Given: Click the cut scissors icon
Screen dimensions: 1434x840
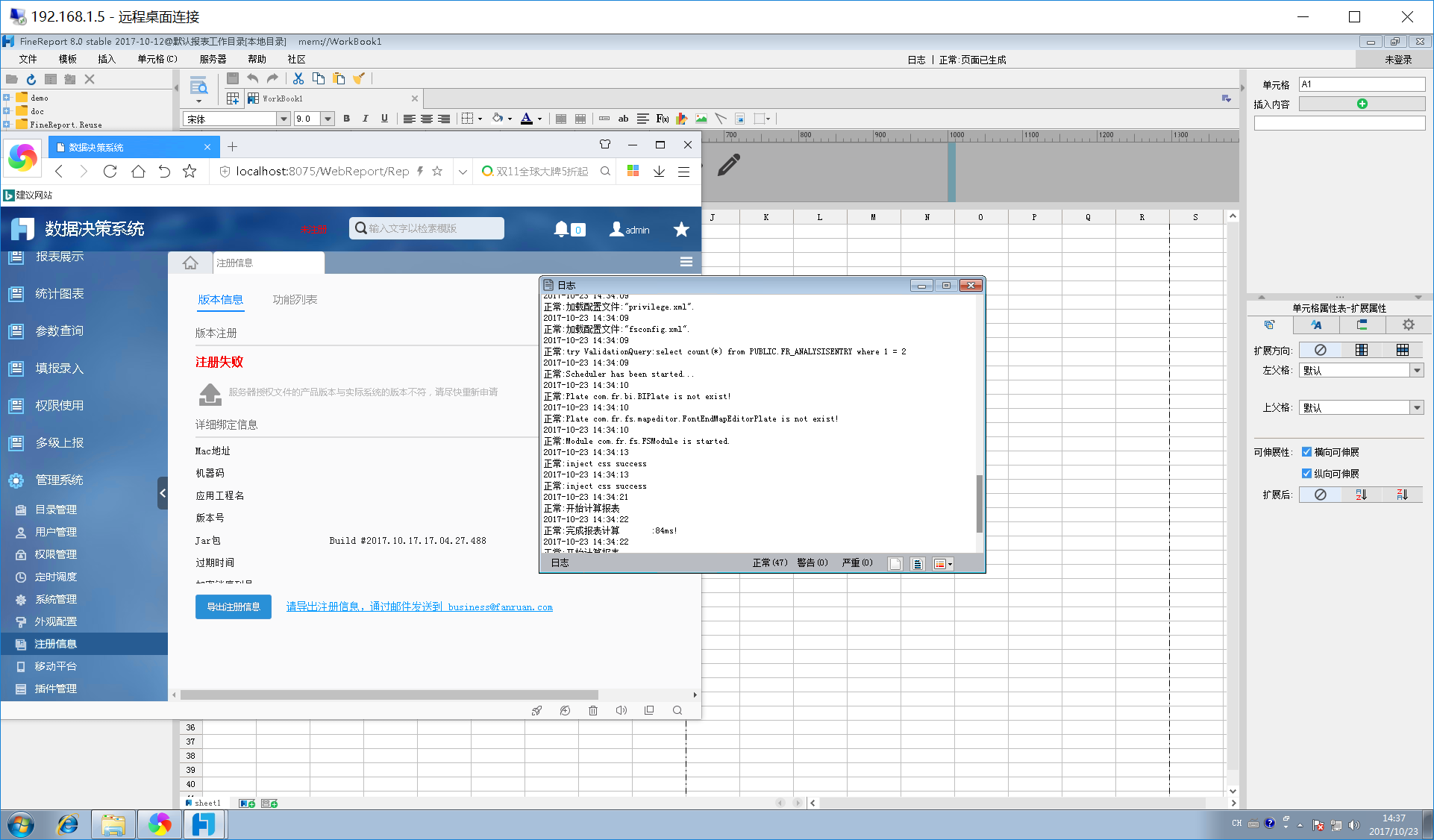Looking at the screenshot, I should click(298, 78).
